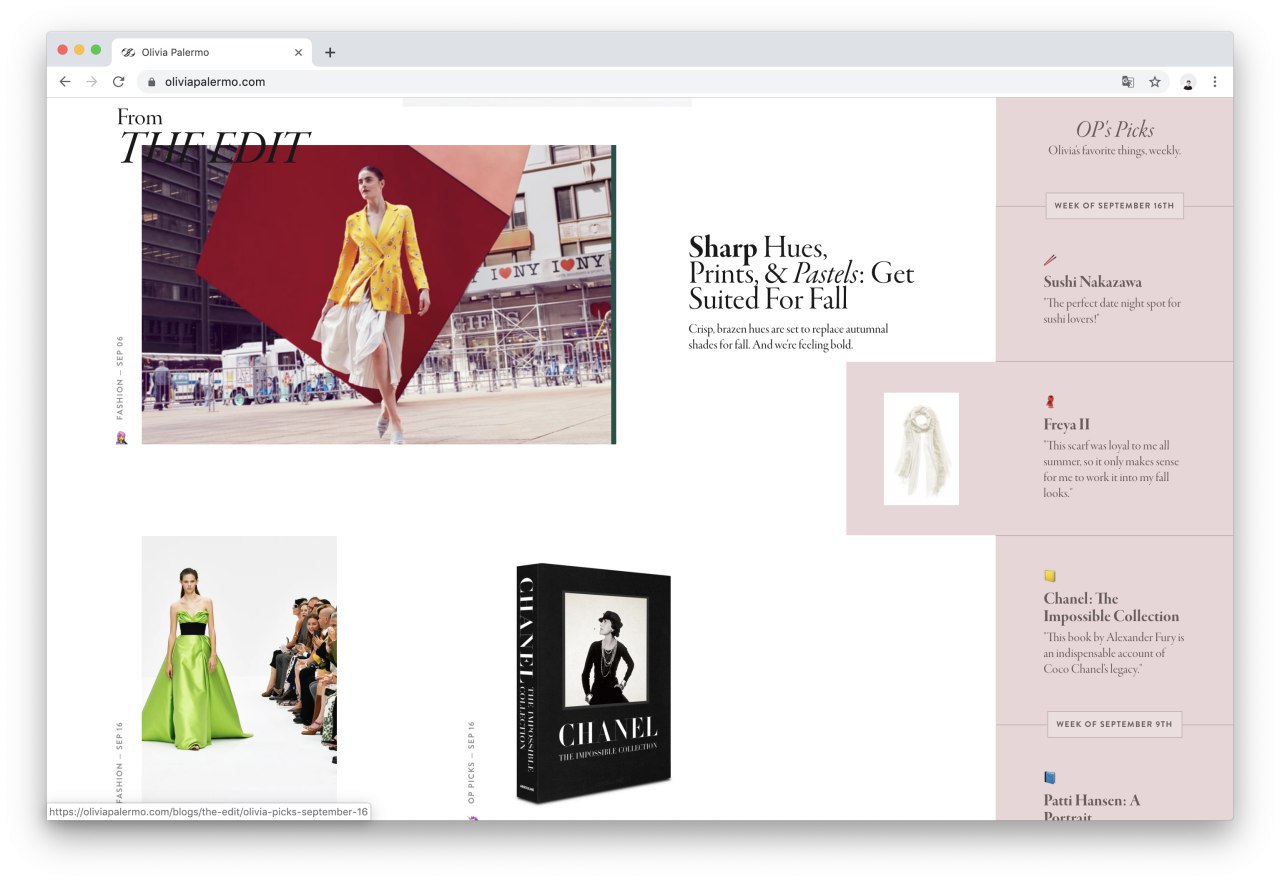1280x882 pixels.
Task: Open Freya II pick title
Action: [x=1066, y=424]
